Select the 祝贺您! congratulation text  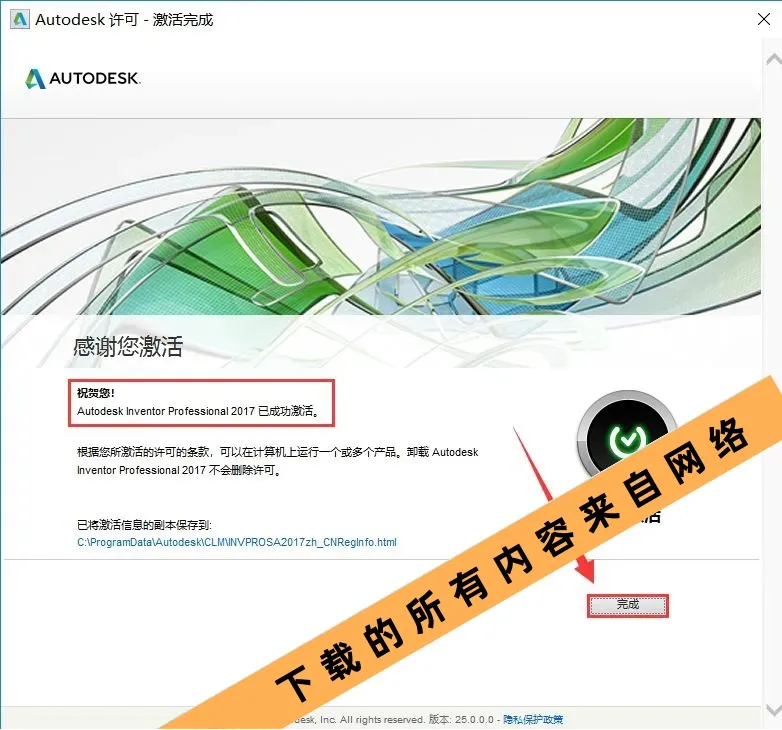click(x=96, y=393)
